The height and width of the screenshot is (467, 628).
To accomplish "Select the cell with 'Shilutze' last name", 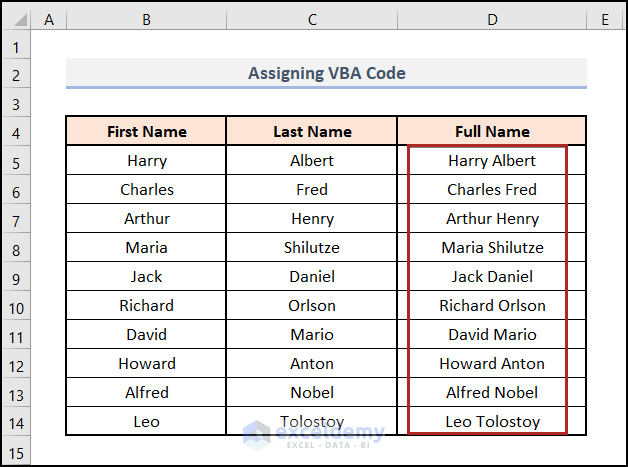I will click(312, 247).
